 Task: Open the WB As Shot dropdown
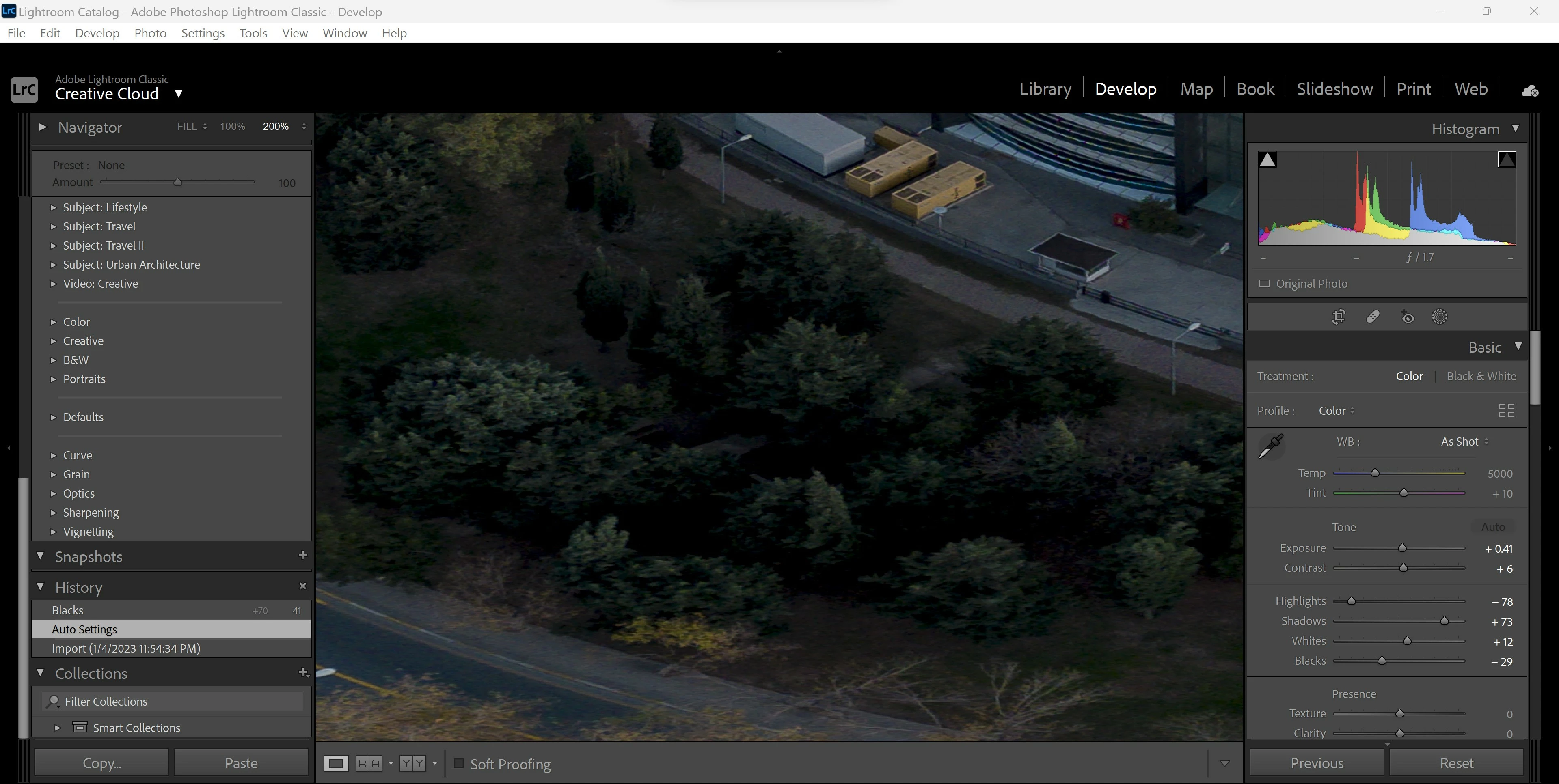[x=1464, y=442]
